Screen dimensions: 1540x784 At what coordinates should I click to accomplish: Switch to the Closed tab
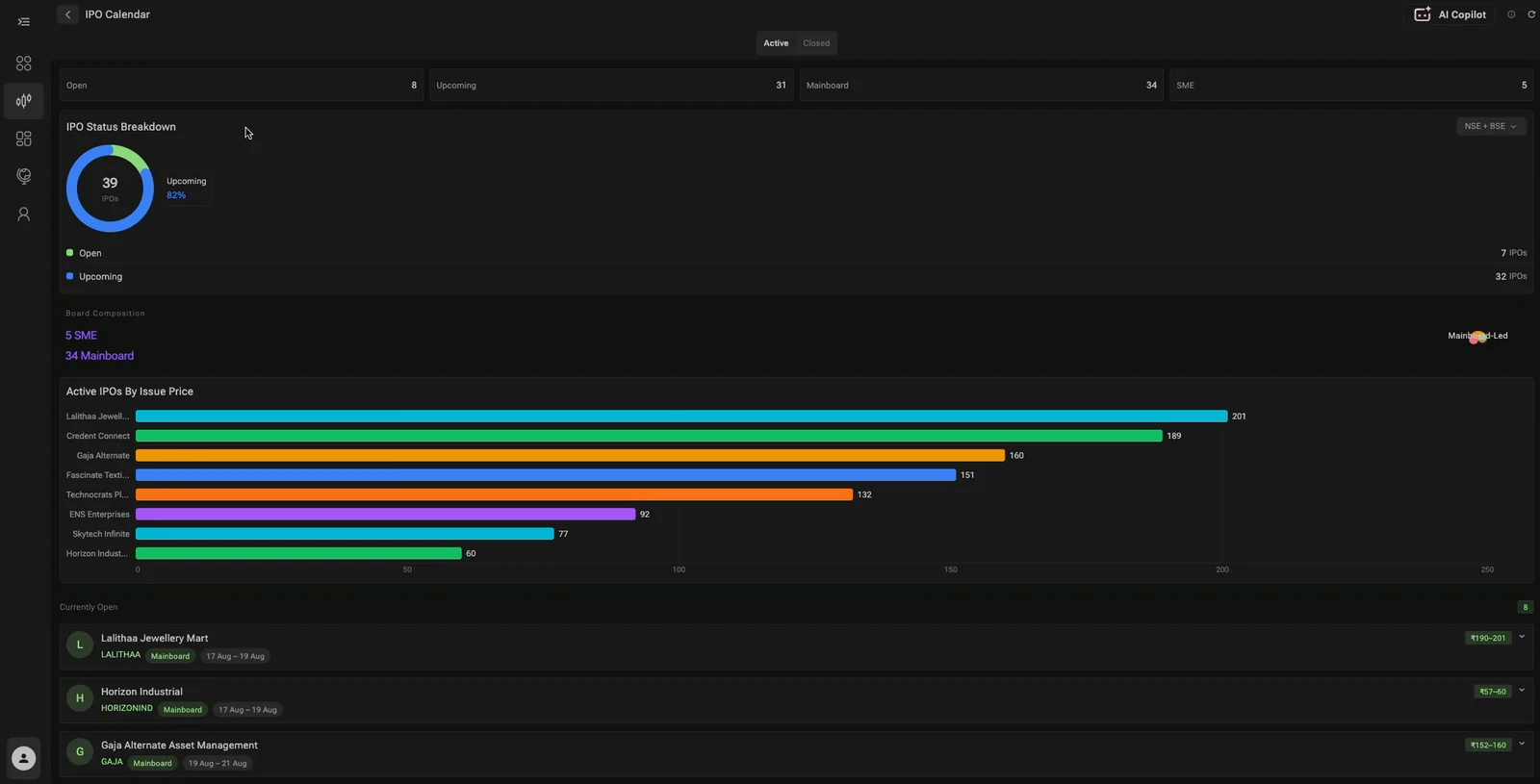pyautogui.click(x=816, y=43)
